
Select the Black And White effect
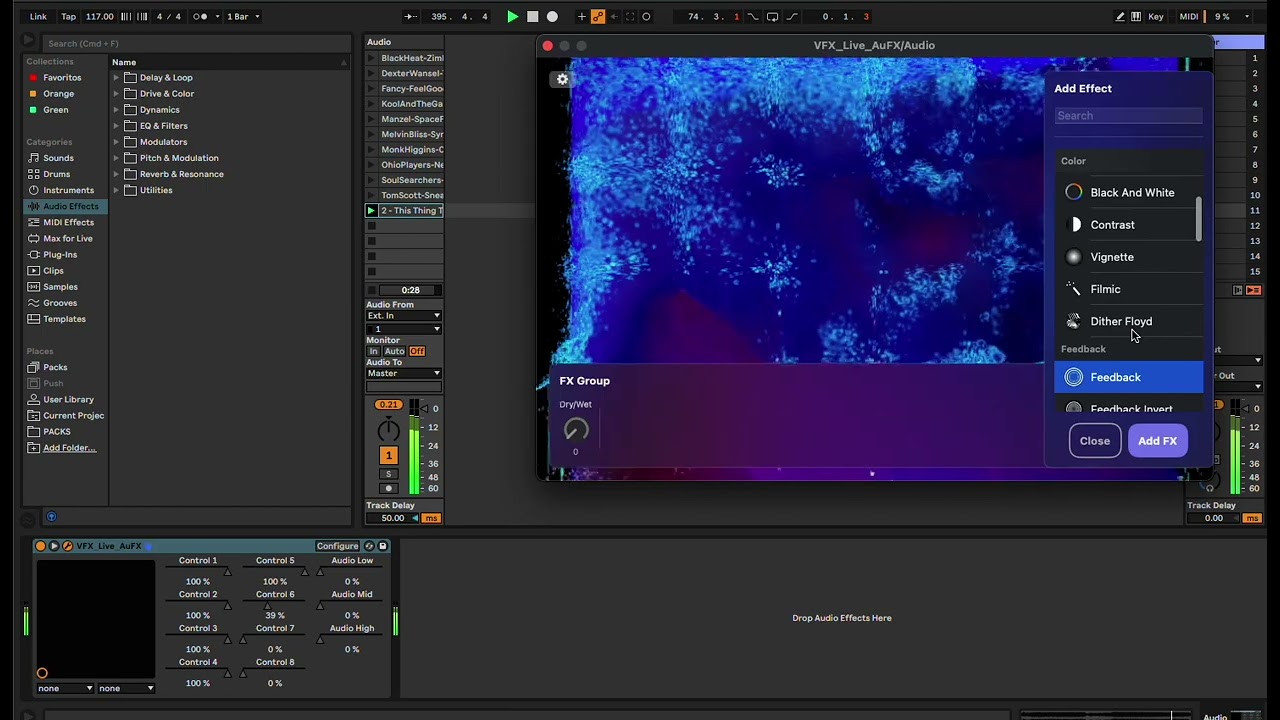1127,192
